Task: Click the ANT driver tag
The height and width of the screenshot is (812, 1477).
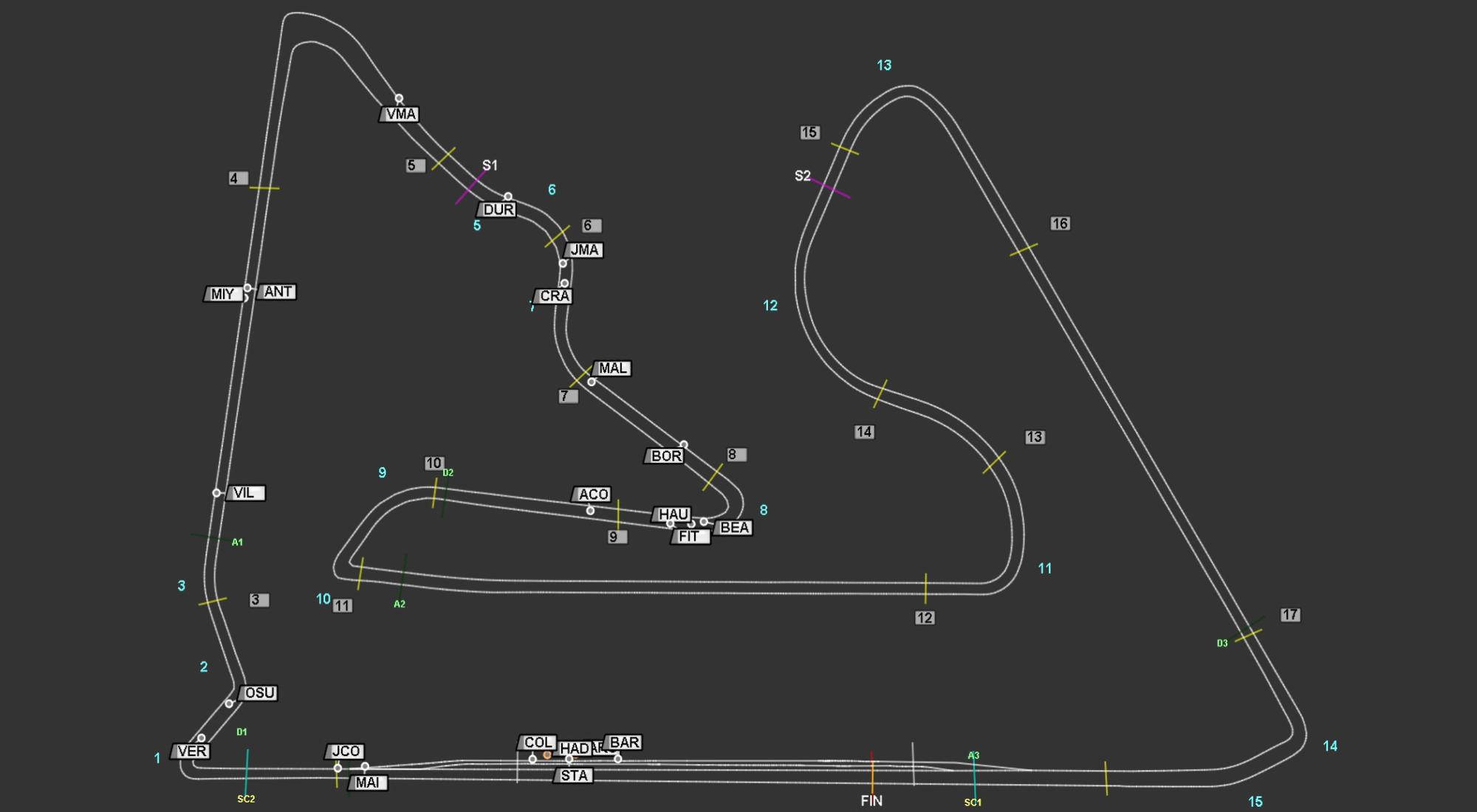Action: click(277, 292)
